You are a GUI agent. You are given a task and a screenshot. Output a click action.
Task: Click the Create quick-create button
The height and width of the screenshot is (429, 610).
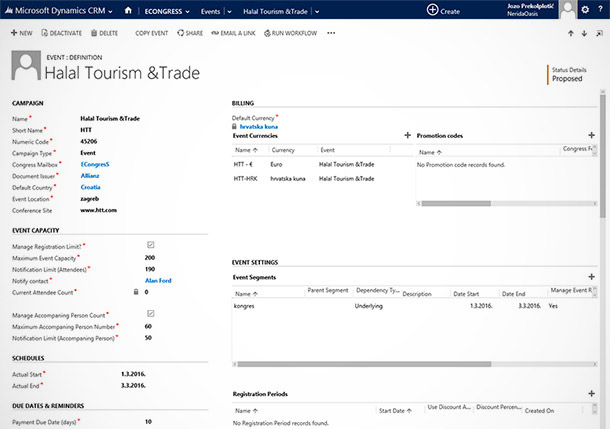(443, 11)
